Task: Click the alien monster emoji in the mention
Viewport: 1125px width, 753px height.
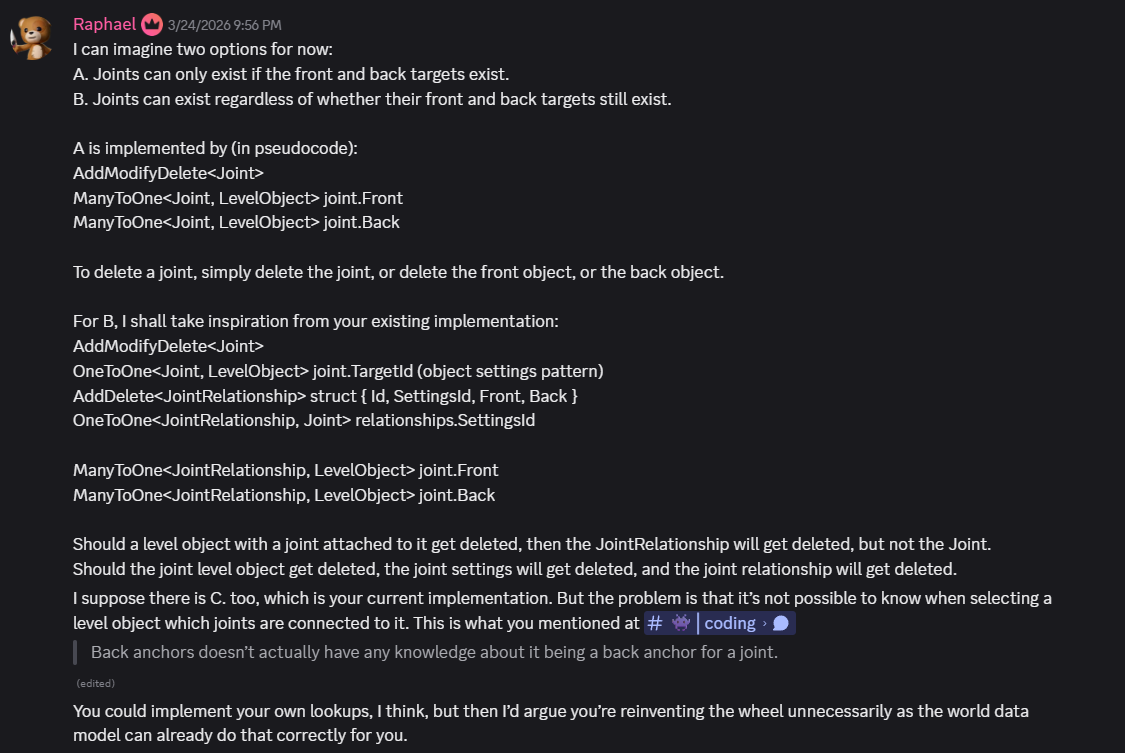Action: [x=680, y=623]
